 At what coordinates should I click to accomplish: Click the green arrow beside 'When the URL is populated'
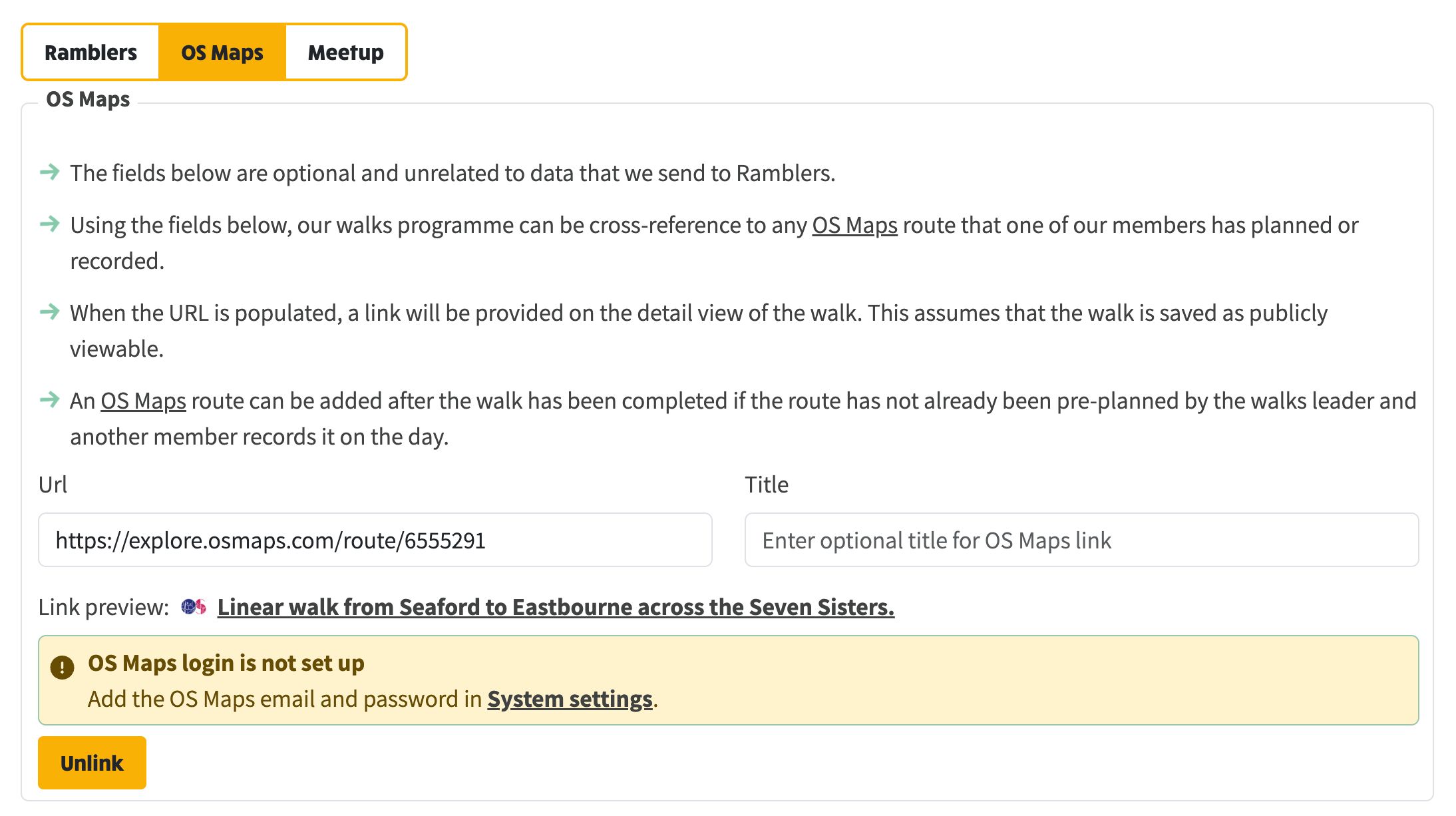pyautogui.click(x=50, y=312)
